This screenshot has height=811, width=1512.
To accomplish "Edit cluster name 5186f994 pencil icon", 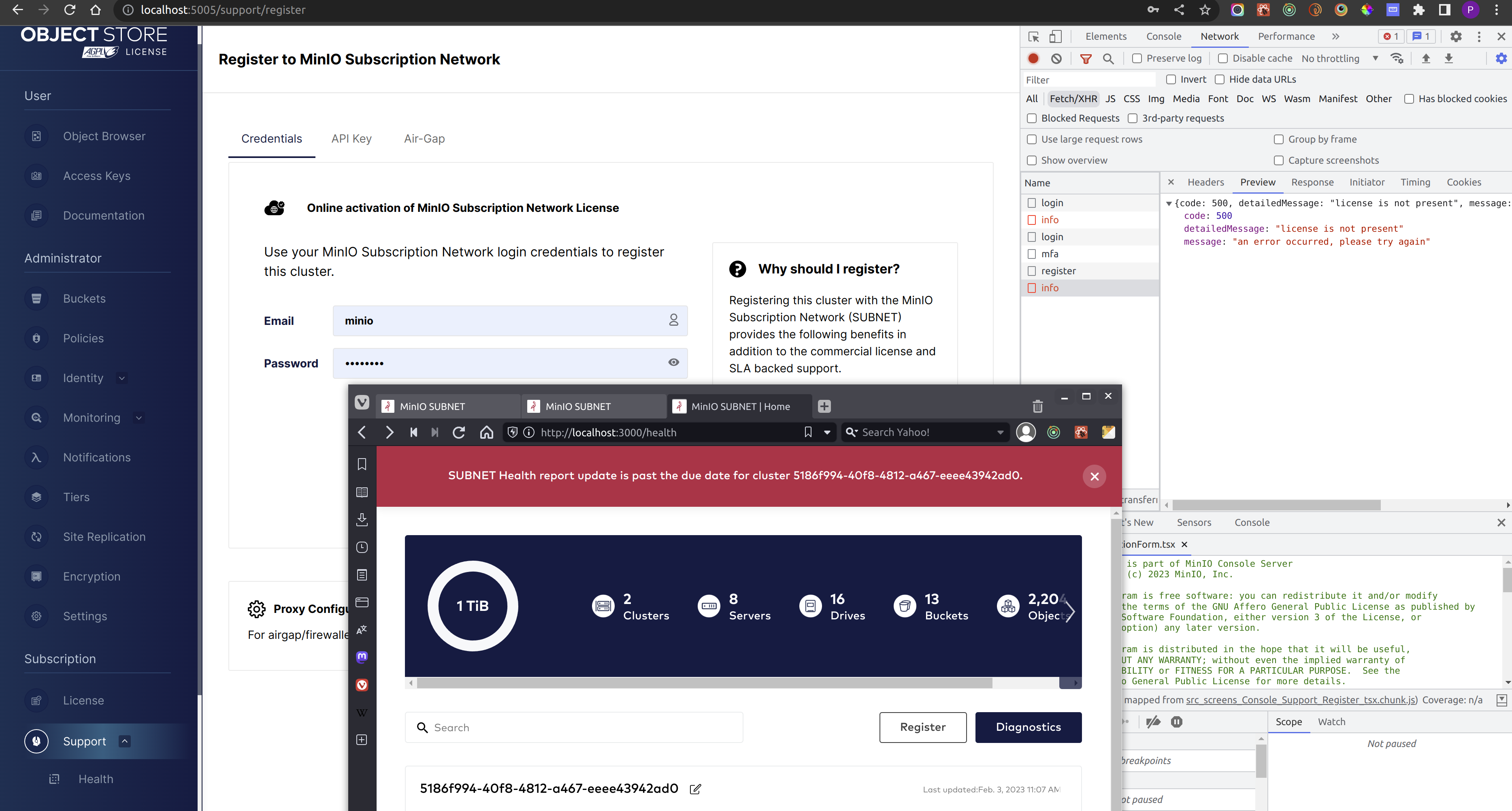I will pos(695,789).
